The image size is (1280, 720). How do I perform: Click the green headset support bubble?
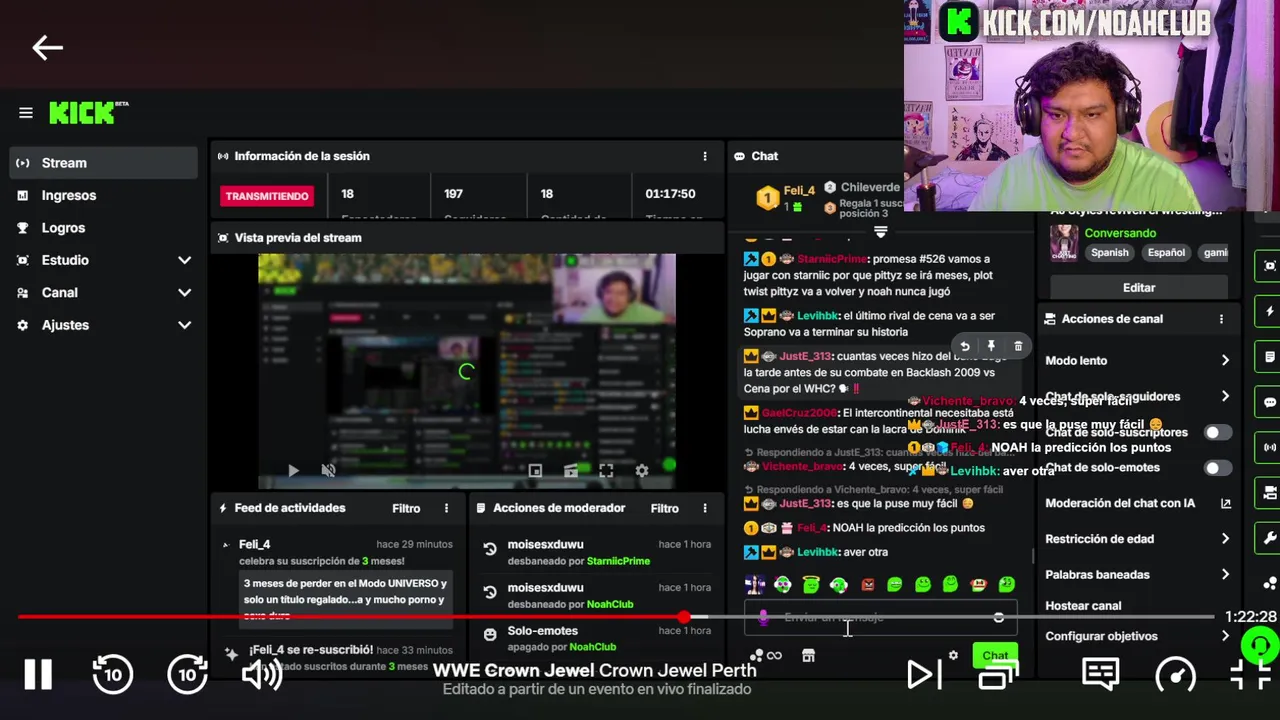(1260, 646)
